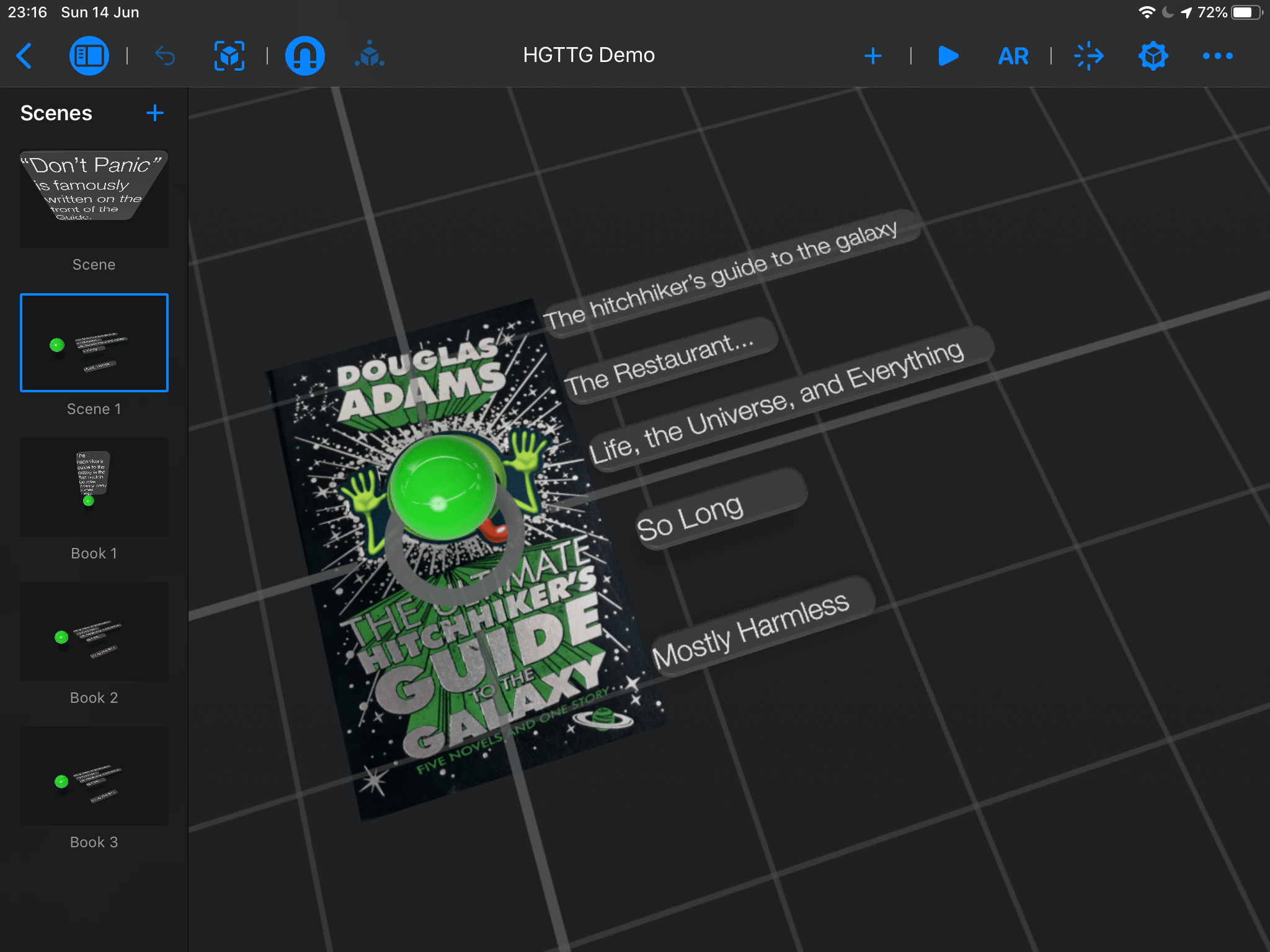Add a new scene
Screen dimensions: 1270x952
[154, 113]
